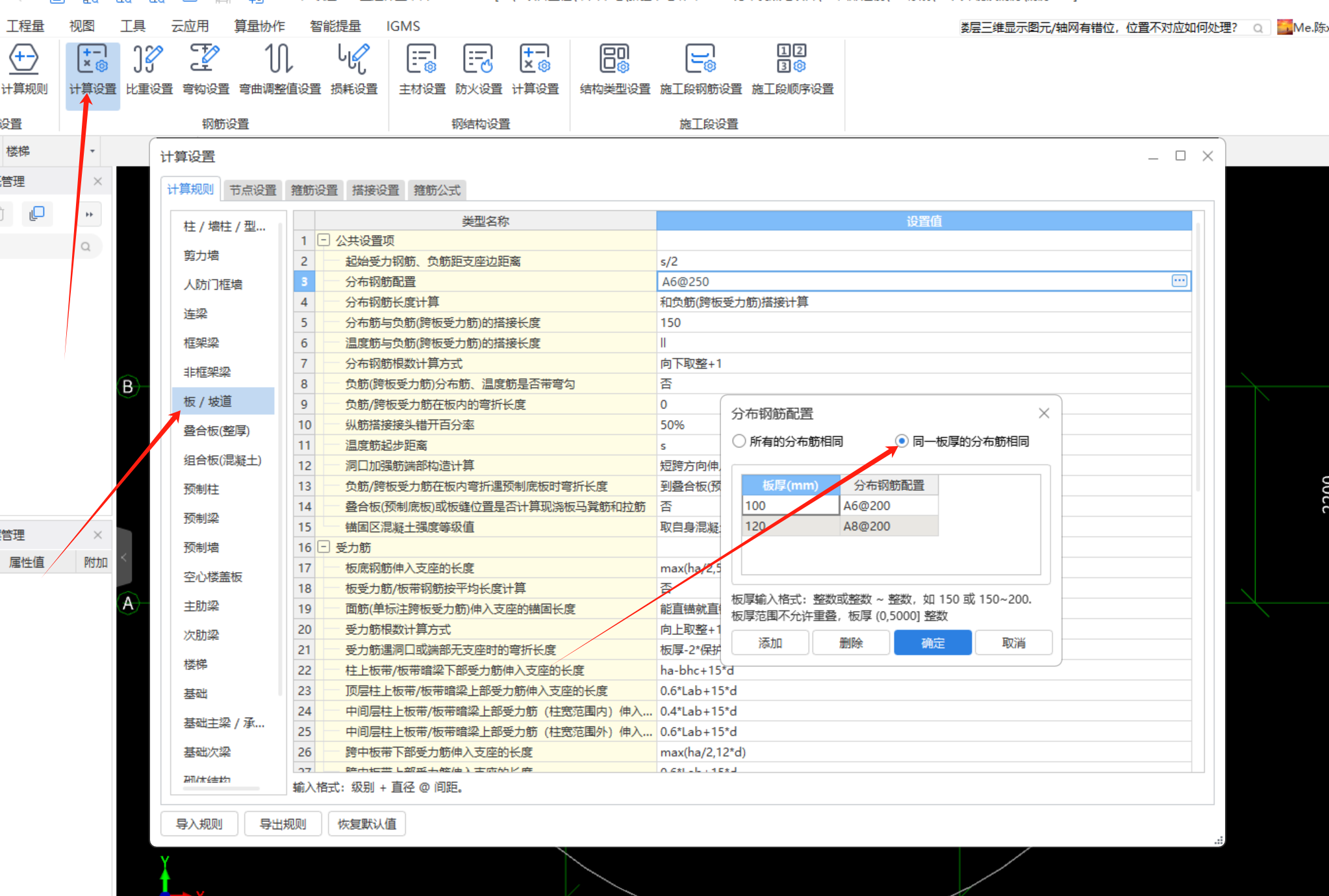Open 计算设置 in the 钢结构设置 ribbon group
The width and height of the screenshot is (1329, 896).
[535, 70]
